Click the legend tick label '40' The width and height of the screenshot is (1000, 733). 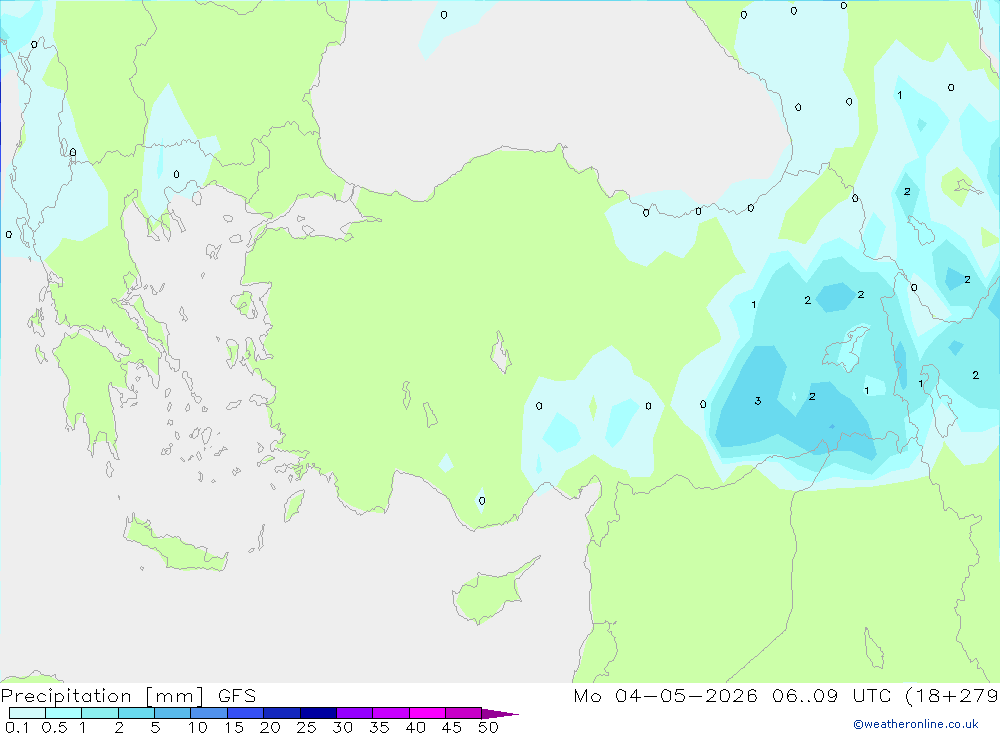point(416,727)
